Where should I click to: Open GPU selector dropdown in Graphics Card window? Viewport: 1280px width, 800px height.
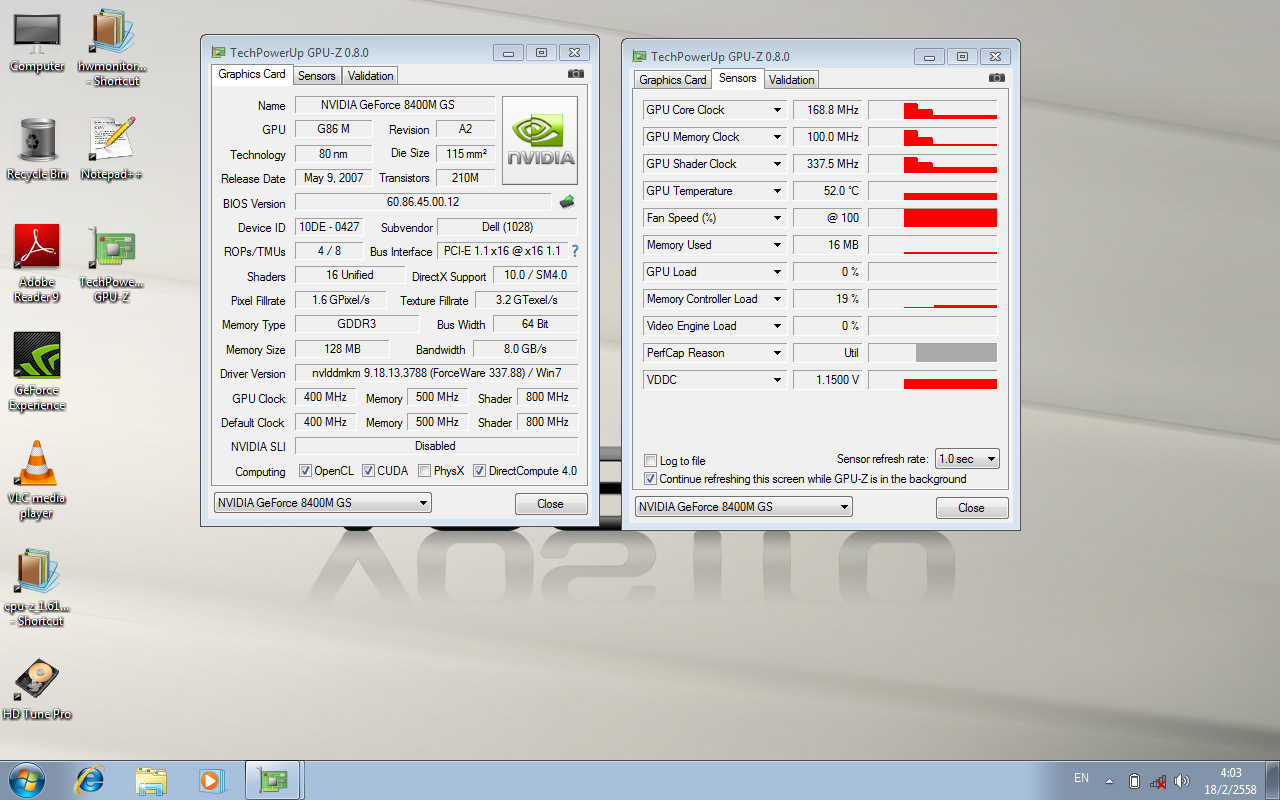323,503
